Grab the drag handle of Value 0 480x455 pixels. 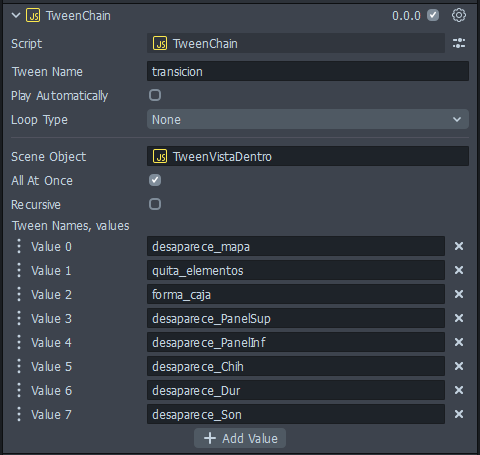pos(19,246)
